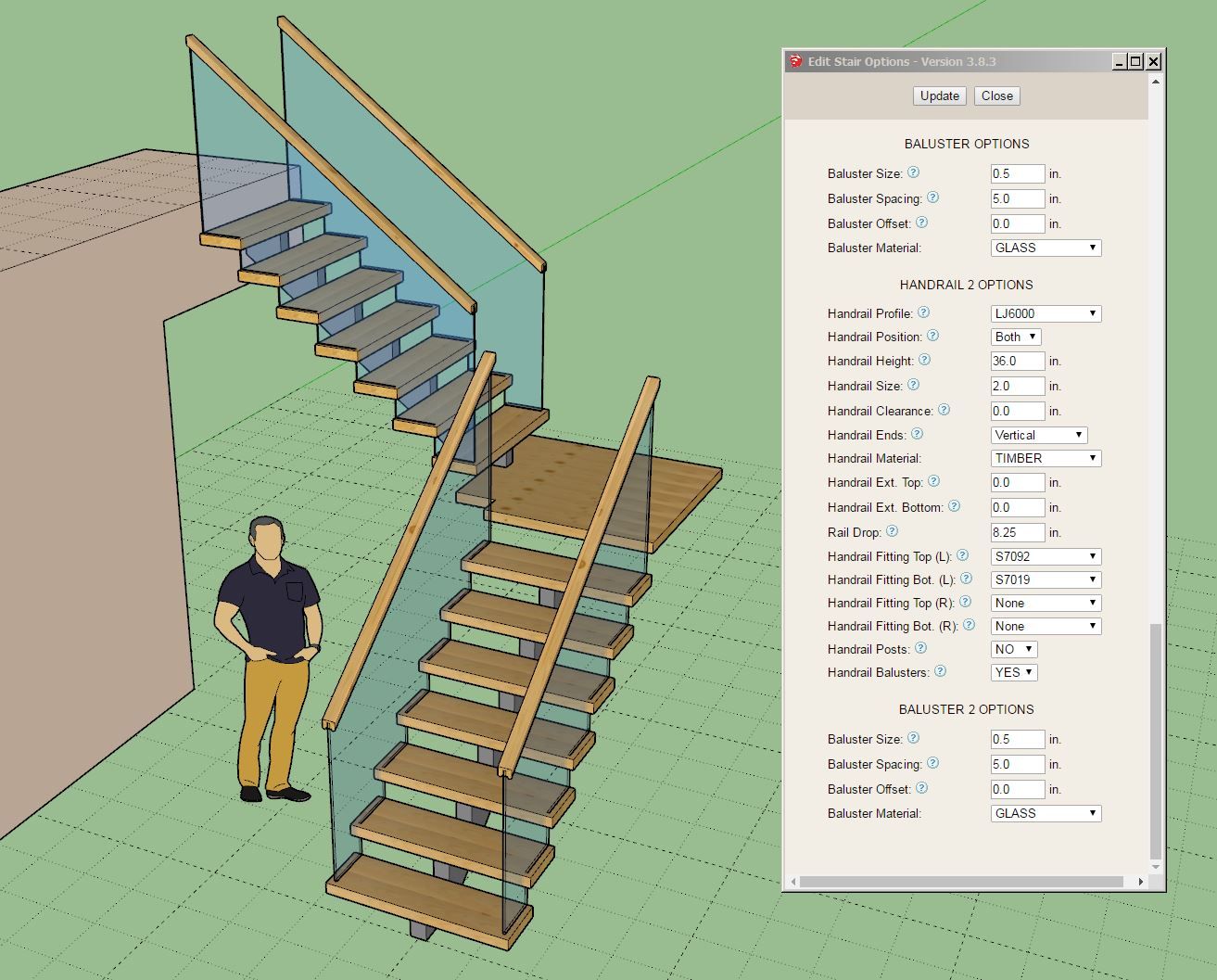The image size is (1217, 980).
Task: Click the scroll-down arrow of the dialog
Action: click(1155, 867)
